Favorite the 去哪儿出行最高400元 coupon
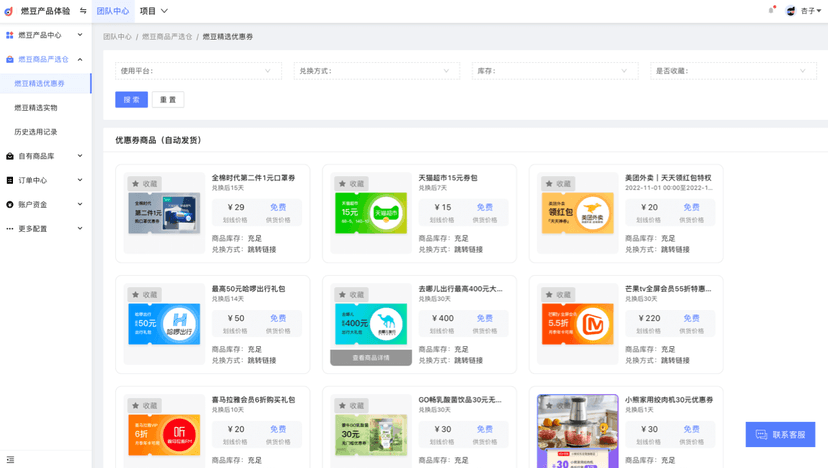Image resolution: width=828 pixels, height=468 pixels. tap(352, 295)
